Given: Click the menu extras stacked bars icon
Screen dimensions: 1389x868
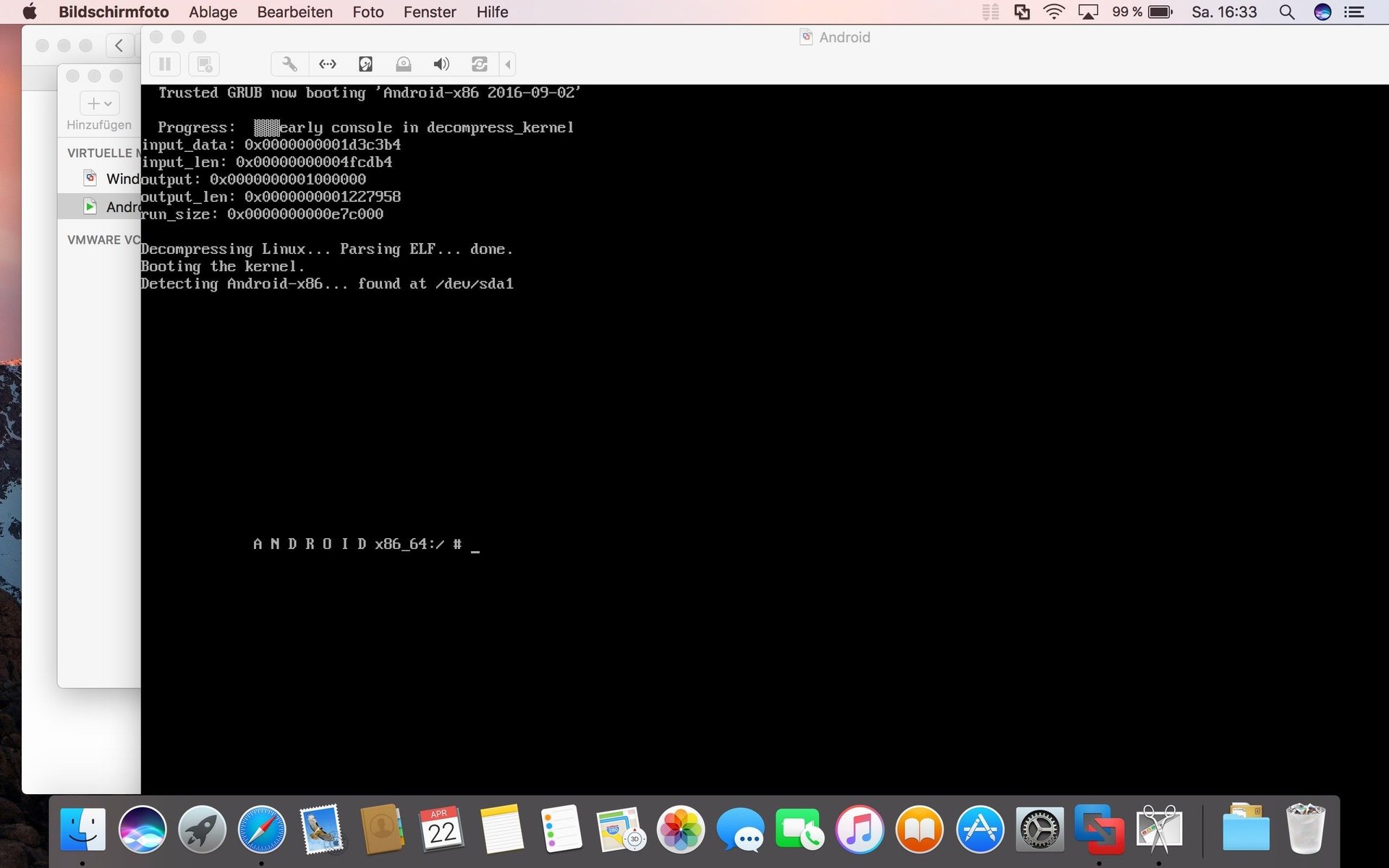Looking at the screenshot, I should (990, 12).
